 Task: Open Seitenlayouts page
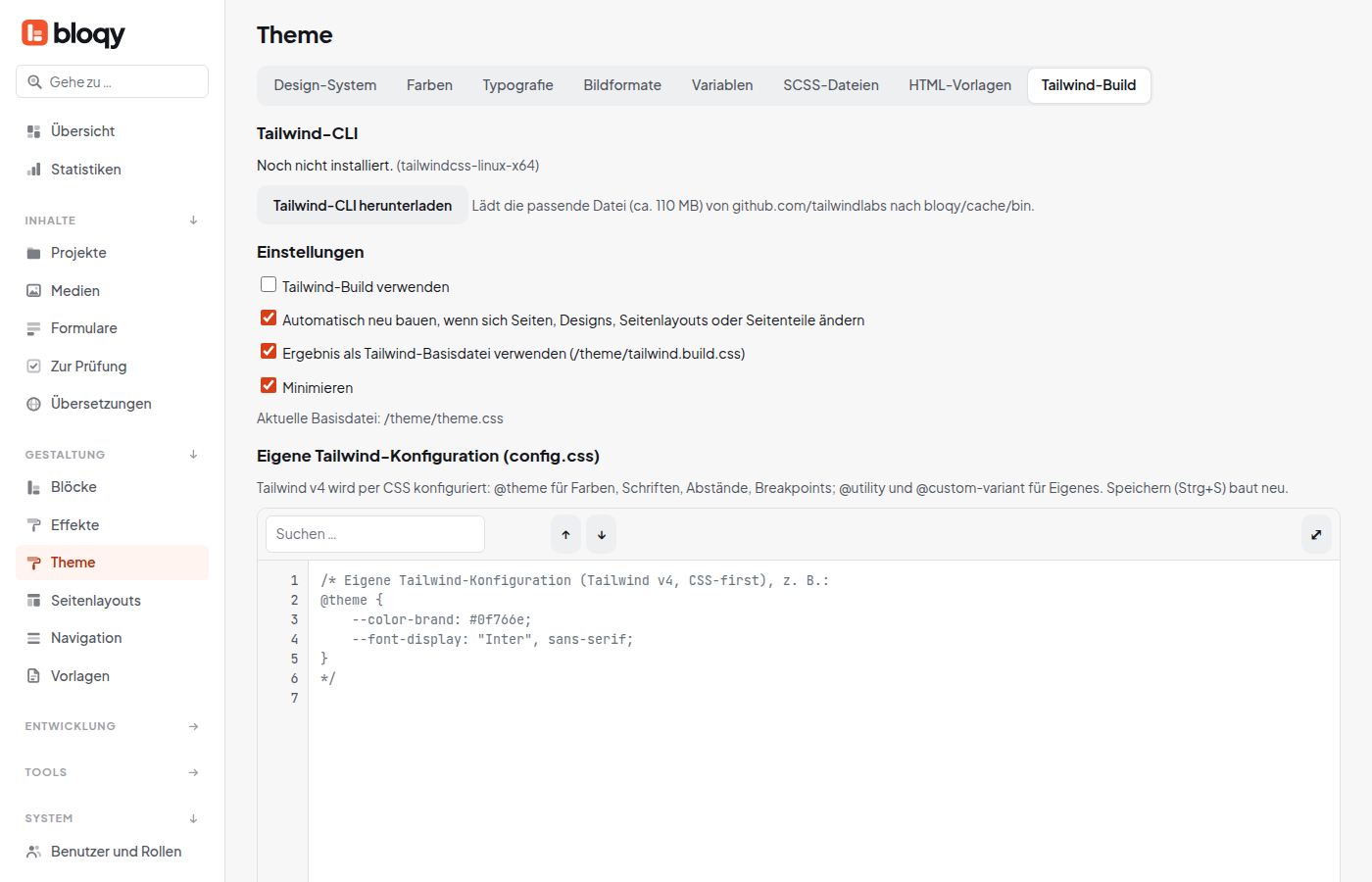point(112,601)
